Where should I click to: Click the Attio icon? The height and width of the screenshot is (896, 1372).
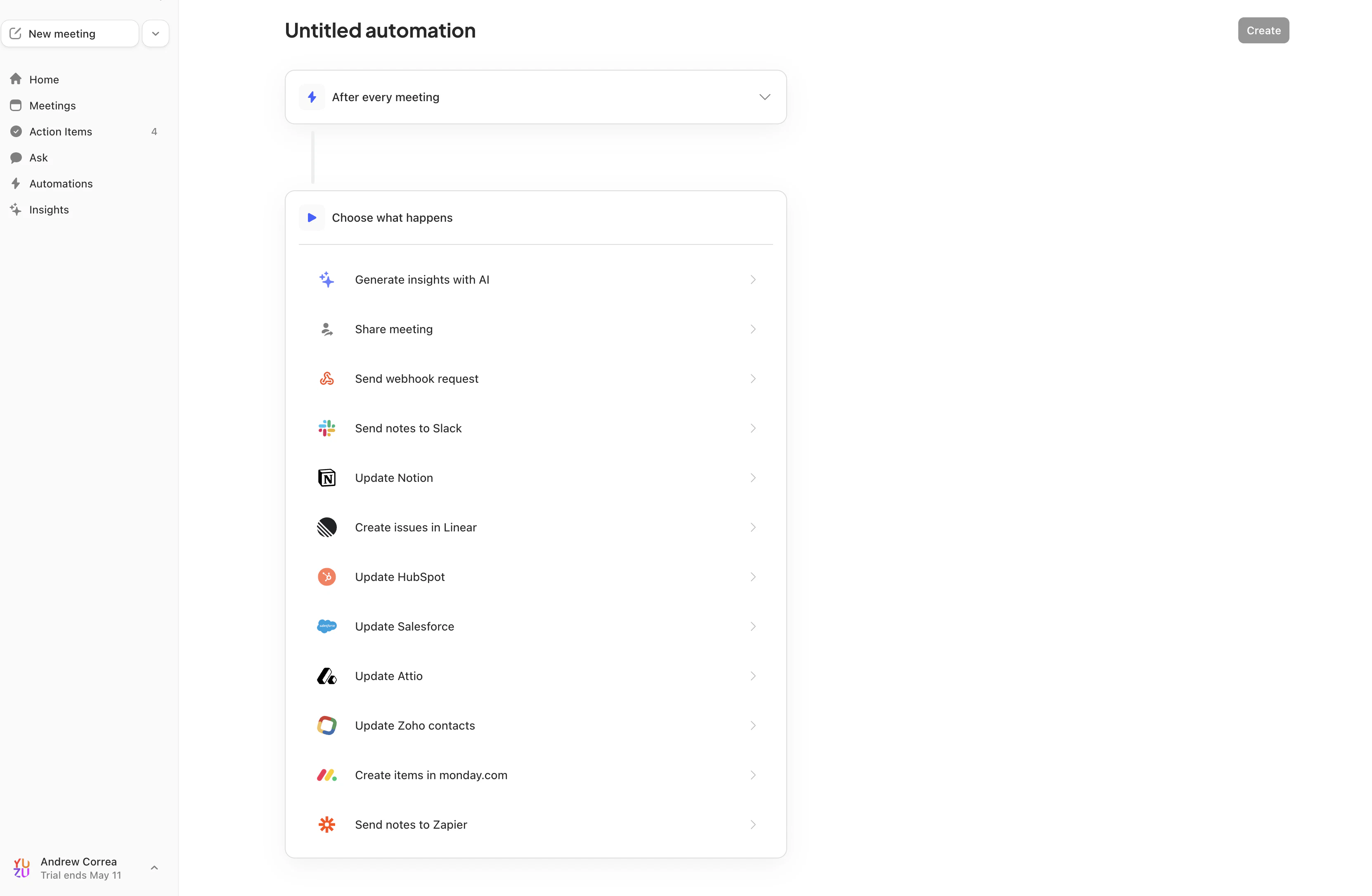tap(326, 676)
